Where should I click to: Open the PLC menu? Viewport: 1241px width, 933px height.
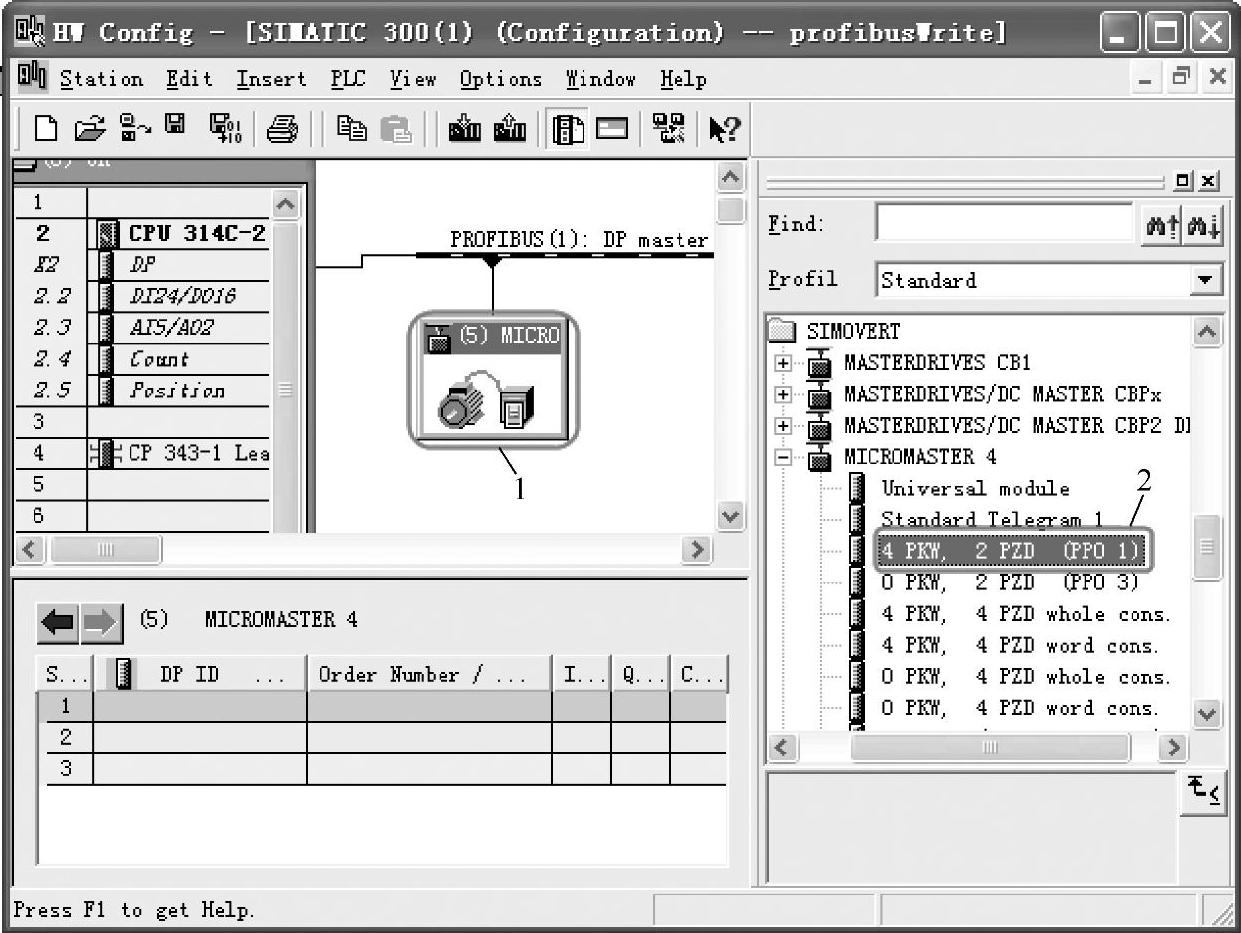[x=348, y=79]
